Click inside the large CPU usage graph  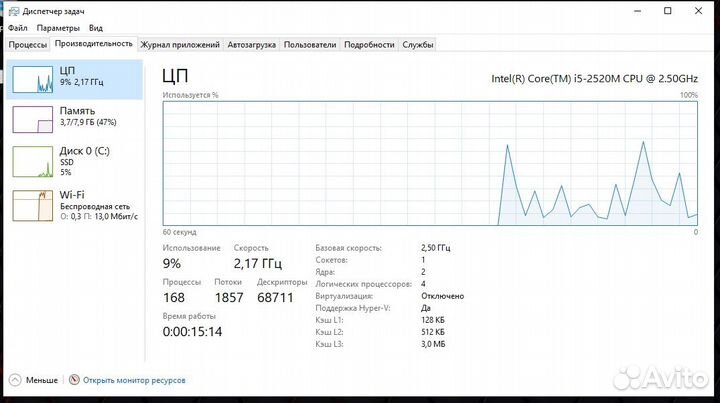(x=430, y=162)
